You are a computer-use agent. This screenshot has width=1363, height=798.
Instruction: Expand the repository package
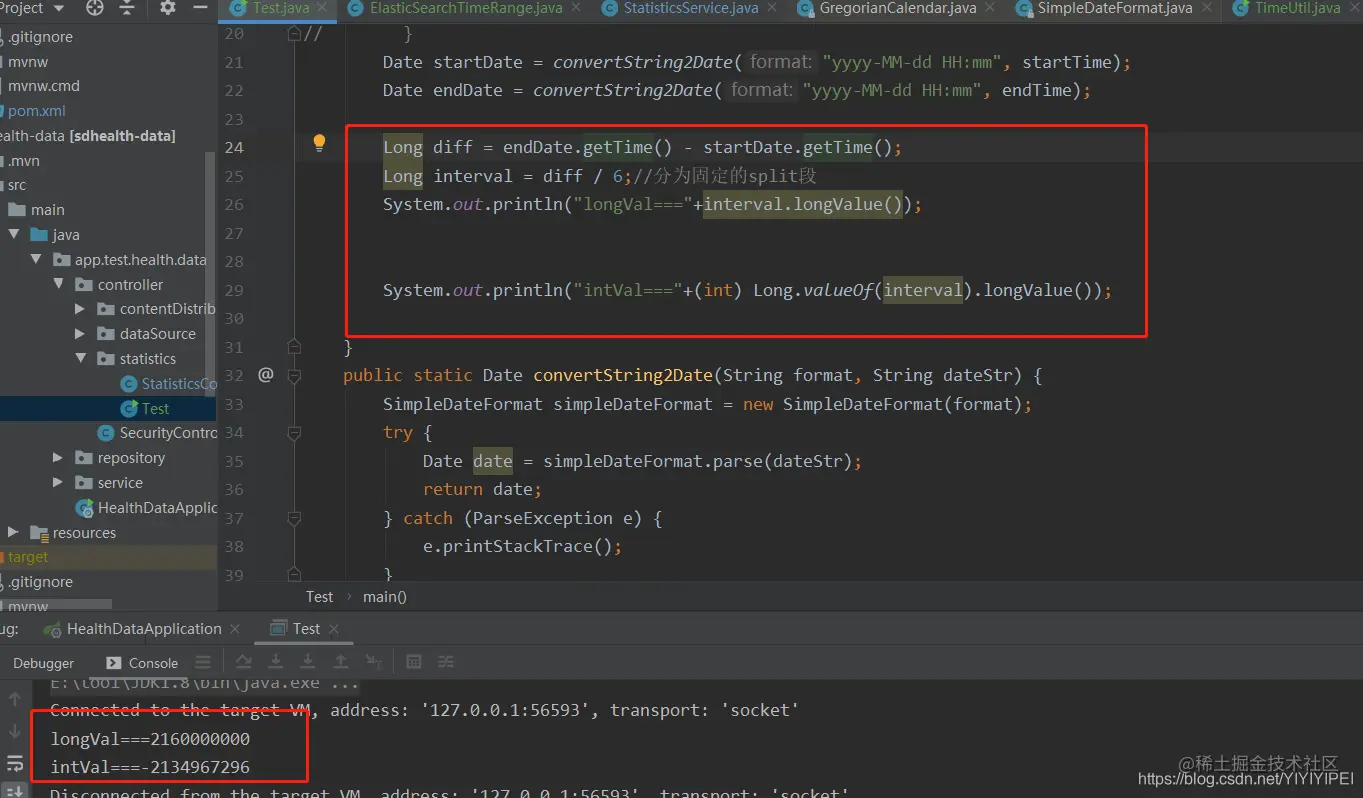pos(59,458)
